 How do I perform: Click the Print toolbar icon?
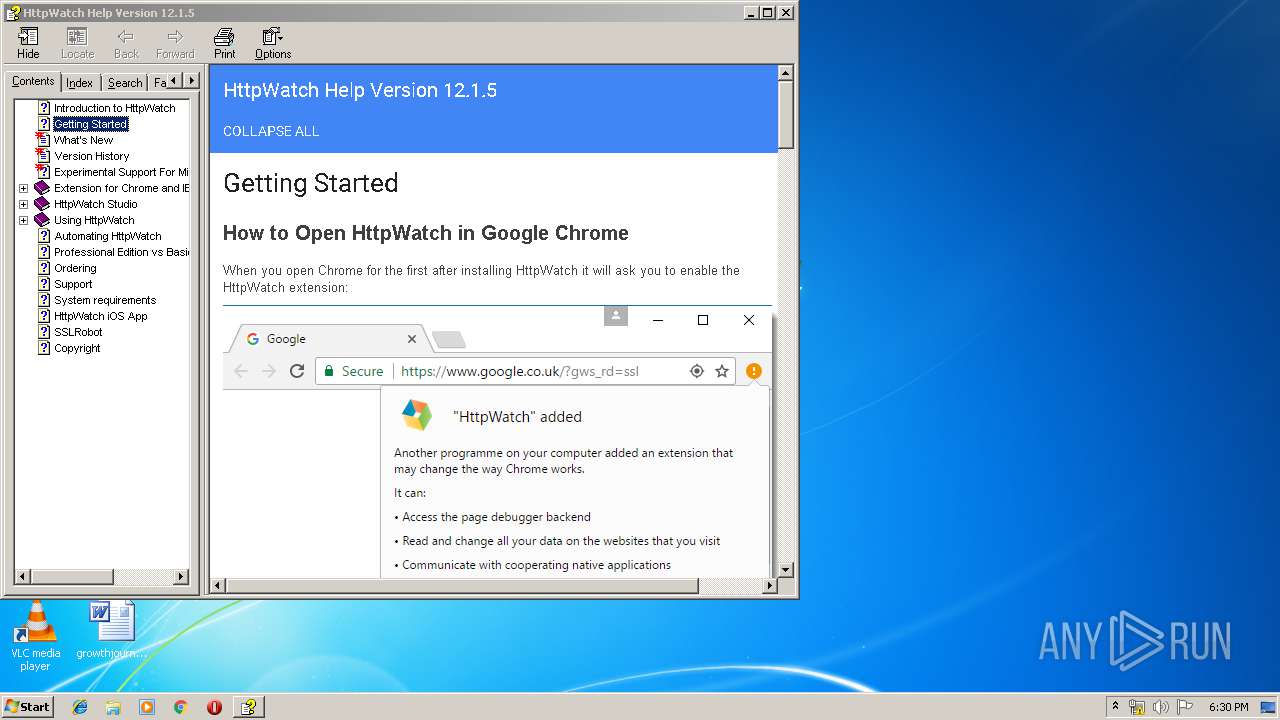[224, 43]
